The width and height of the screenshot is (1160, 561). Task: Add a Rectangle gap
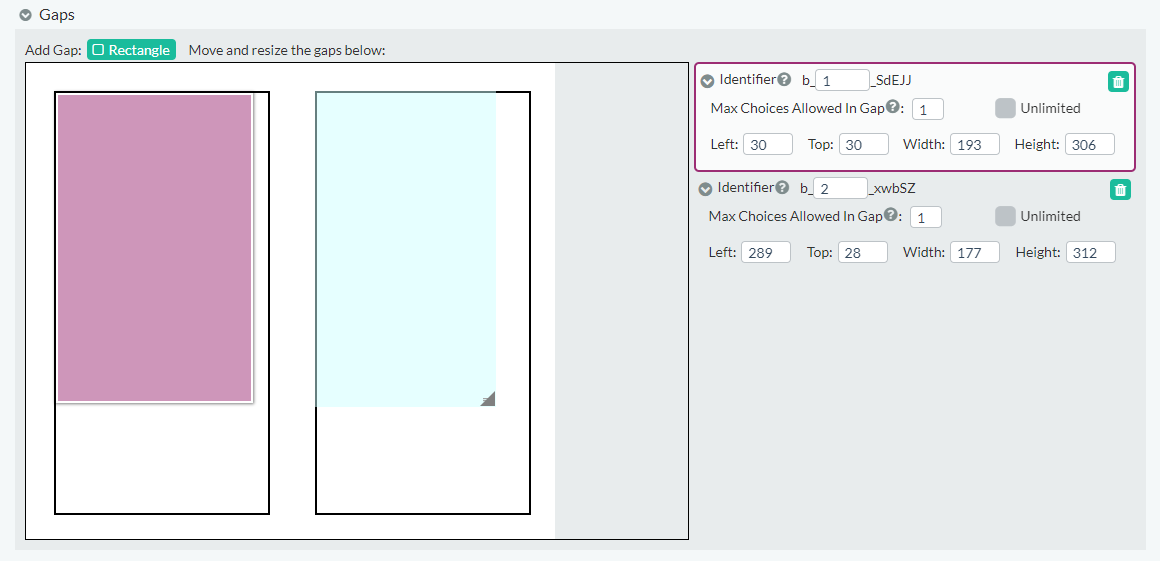(132, 50)
